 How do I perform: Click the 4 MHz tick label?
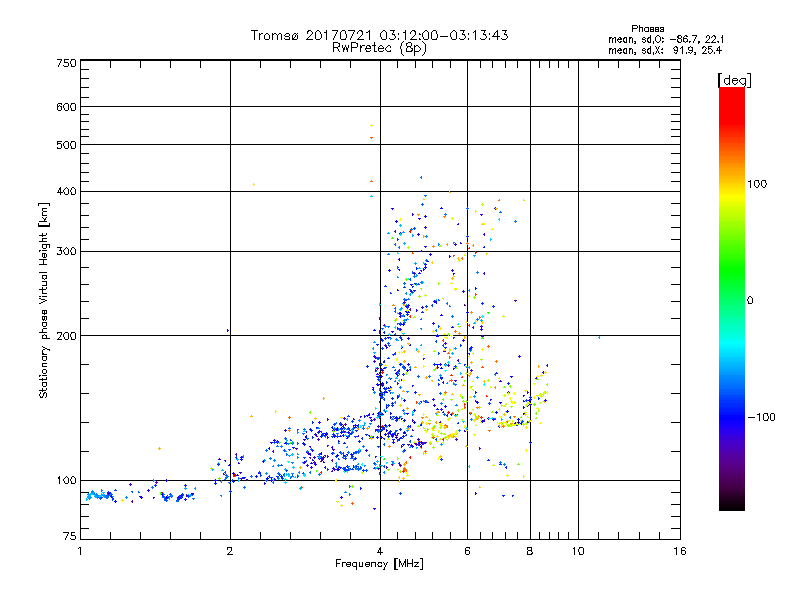[x=380, y=551]
